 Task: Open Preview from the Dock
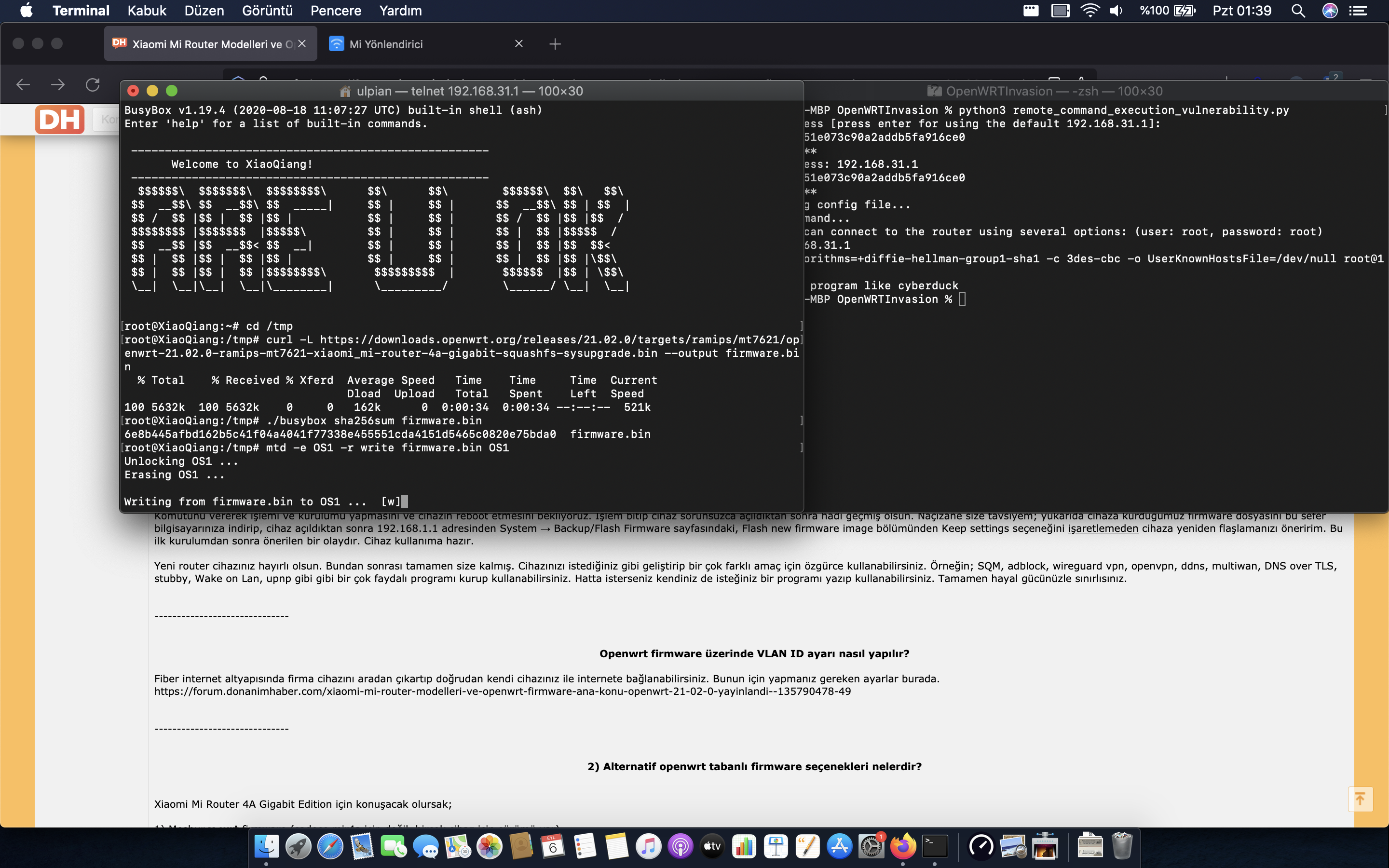coord(1013,846)
